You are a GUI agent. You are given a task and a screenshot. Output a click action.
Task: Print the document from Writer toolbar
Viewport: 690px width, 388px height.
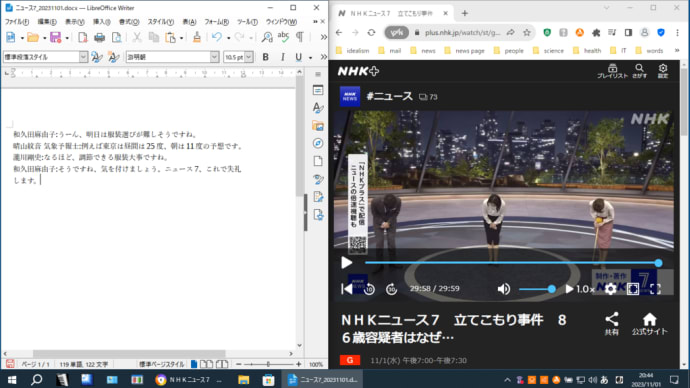tap(99, 37)
